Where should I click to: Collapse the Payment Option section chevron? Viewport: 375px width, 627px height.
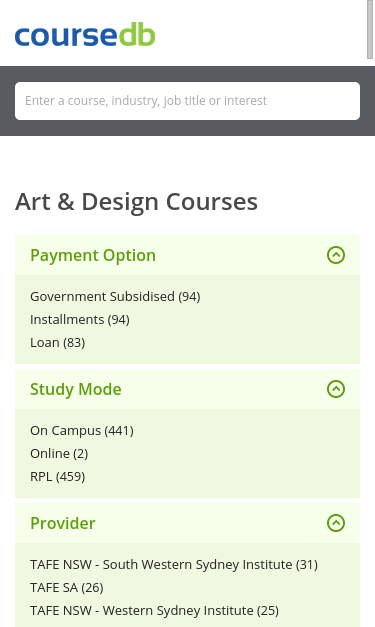pyautogui.click(x=336, y=255)
